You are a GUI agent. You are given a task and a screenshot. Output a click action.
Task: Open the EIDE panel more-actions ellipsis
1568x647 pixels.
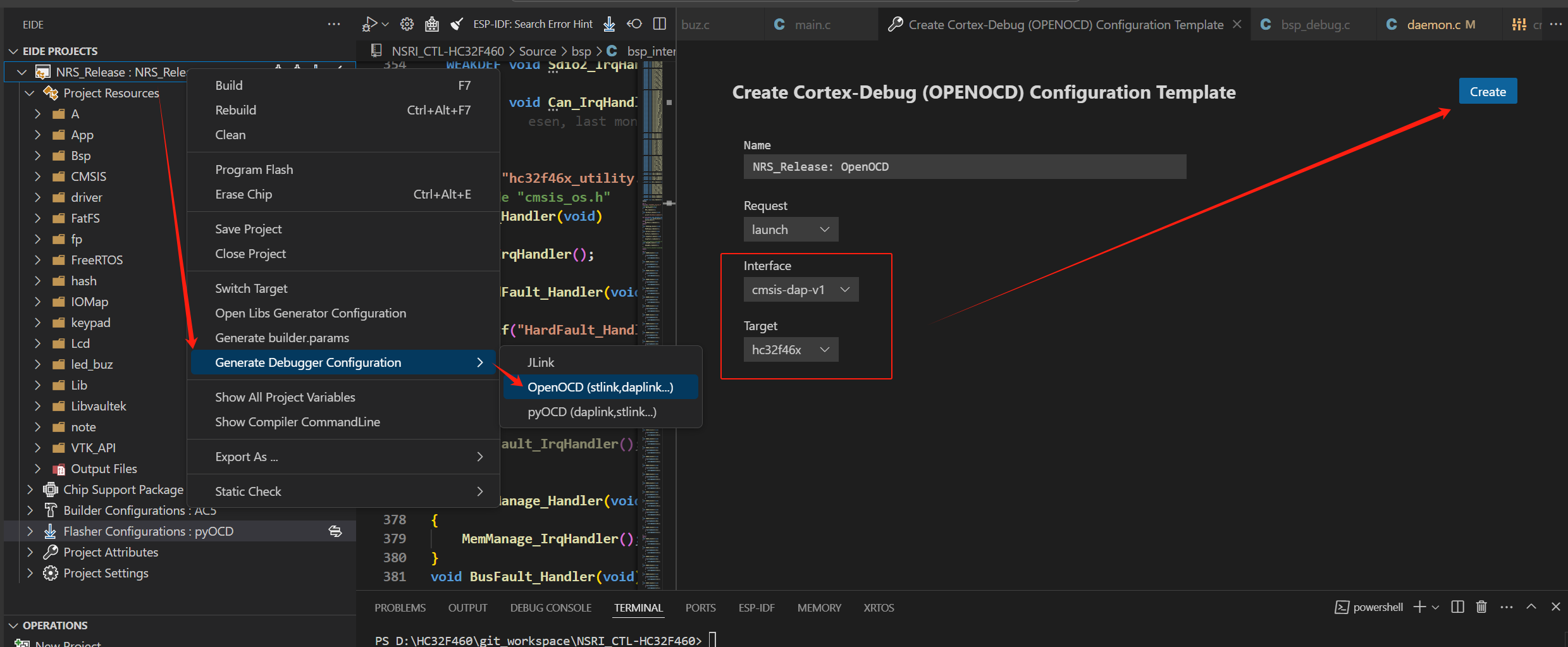coord(334,24)
